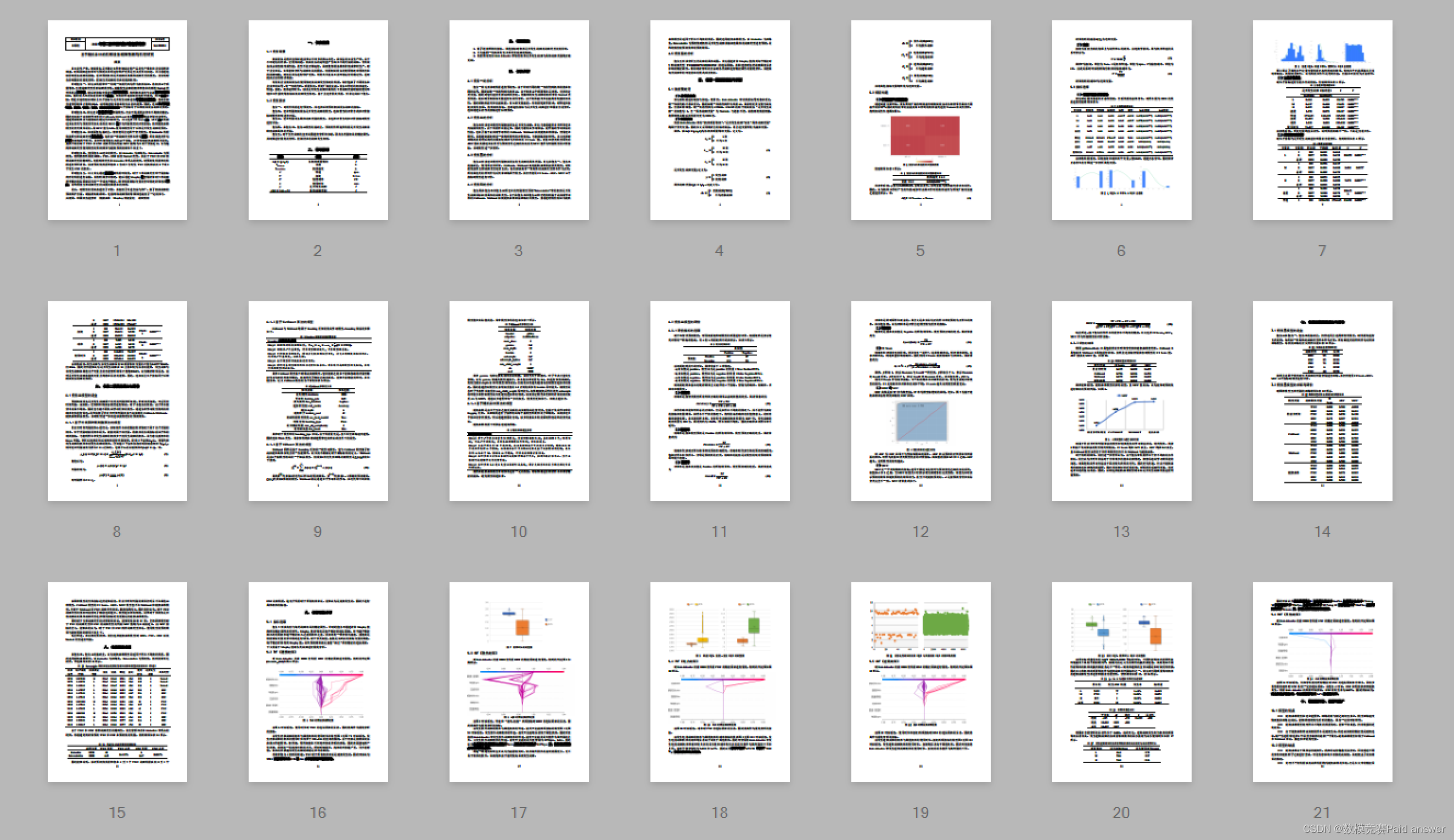The image size is (1454, 840).
Task: Click page number label 3
Action: tap(519, 251)
